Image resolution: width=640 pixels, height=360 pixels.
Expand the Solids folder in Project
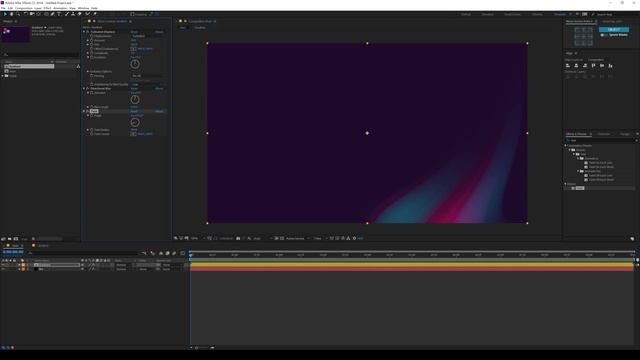tap(3, 76)
